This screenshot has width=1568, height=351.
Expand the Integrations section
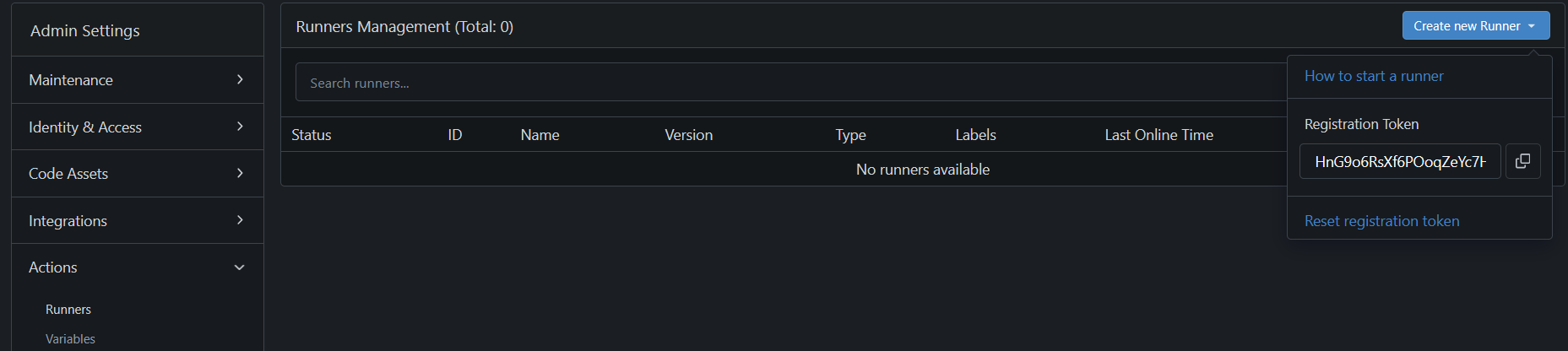coord(137,221)
